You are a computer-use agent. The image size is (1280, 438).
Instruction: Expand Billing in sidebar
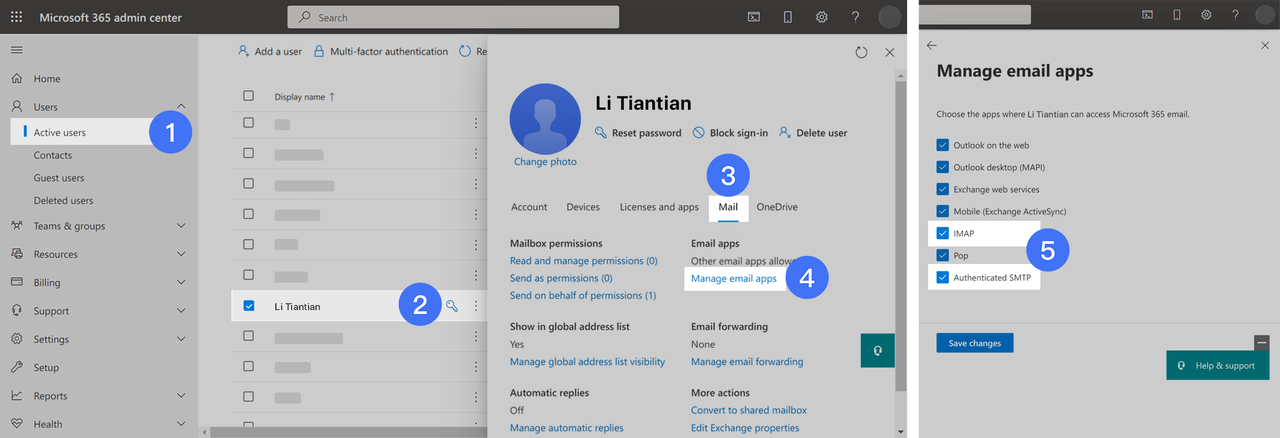181,282
